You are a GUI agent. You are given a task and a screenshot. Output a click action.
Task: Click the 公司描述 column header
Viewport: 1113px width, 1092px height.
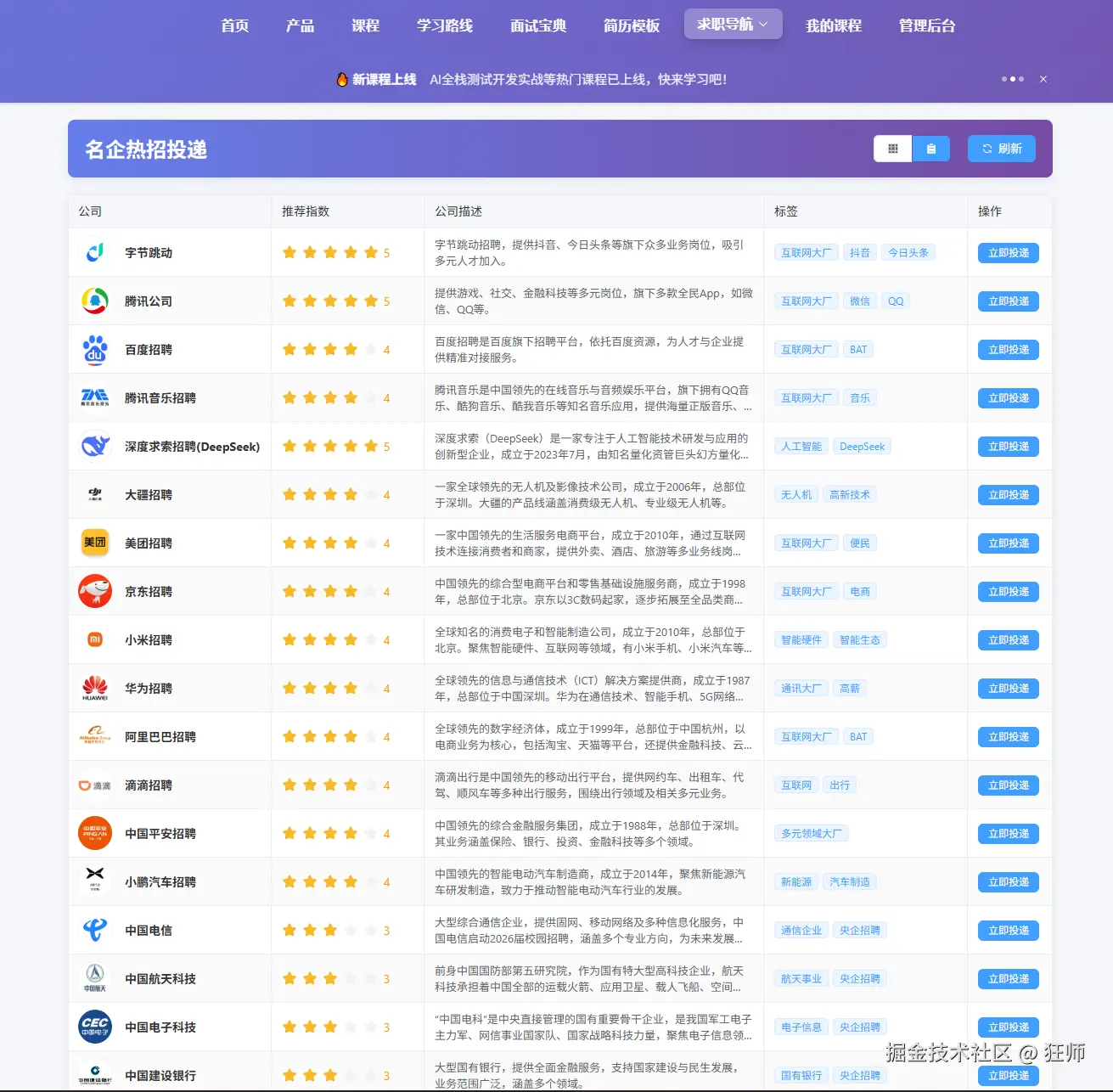[458, 211]
